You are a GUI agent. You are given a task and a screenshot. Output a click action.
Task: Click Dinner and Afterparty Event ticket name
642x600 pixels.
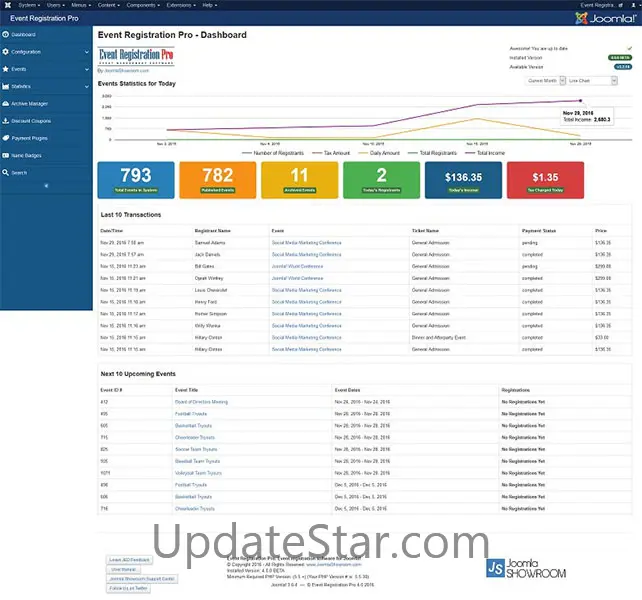click(439, 337)
